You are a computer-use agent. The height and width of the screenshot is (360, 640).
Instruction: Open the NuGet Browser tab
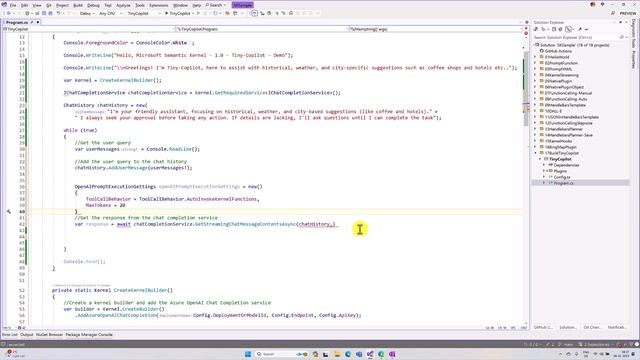pos(49,335)
